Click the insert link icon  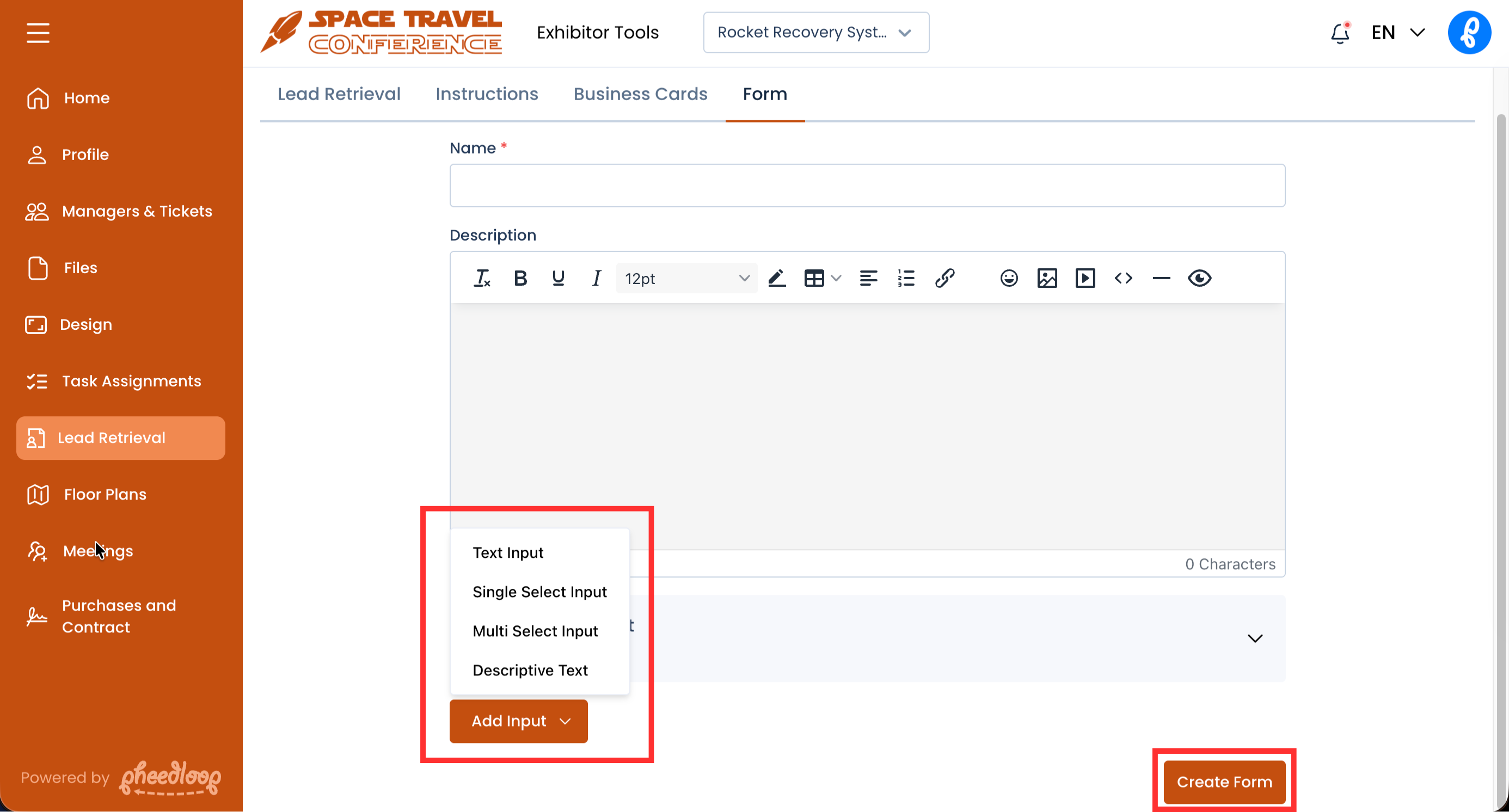click(944, 278)
